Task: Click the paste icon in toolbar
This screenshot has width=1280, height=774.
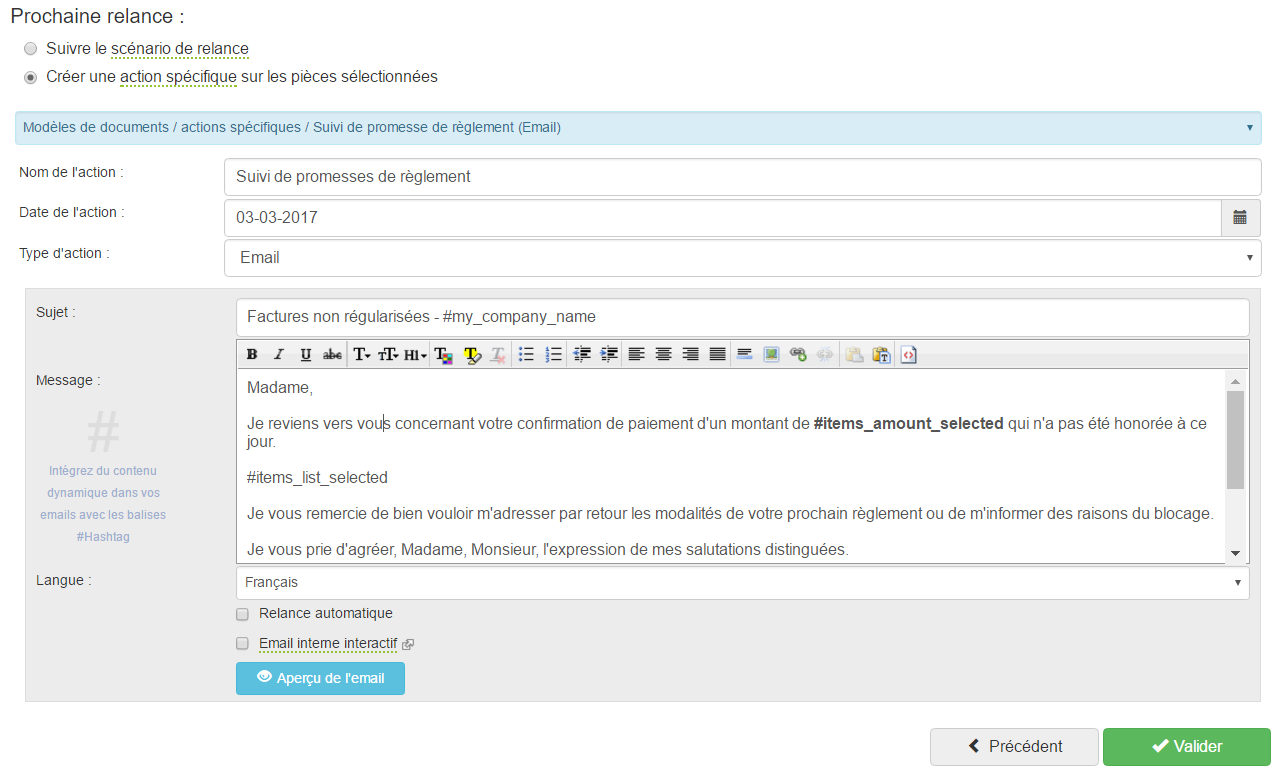Action: (x=854, y=354)
